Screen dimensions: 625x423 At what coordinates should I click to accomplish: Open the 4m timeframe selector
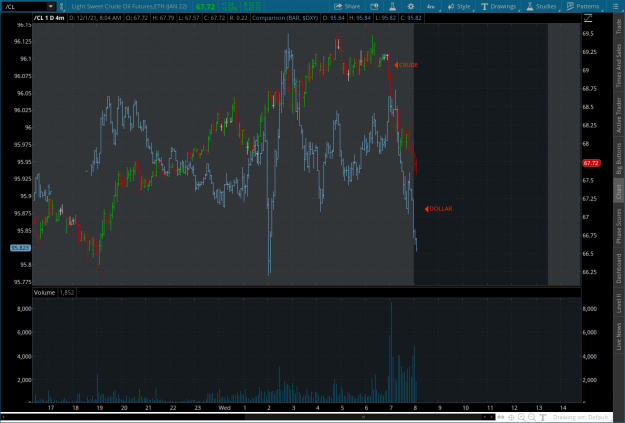[x=431, y=6]
